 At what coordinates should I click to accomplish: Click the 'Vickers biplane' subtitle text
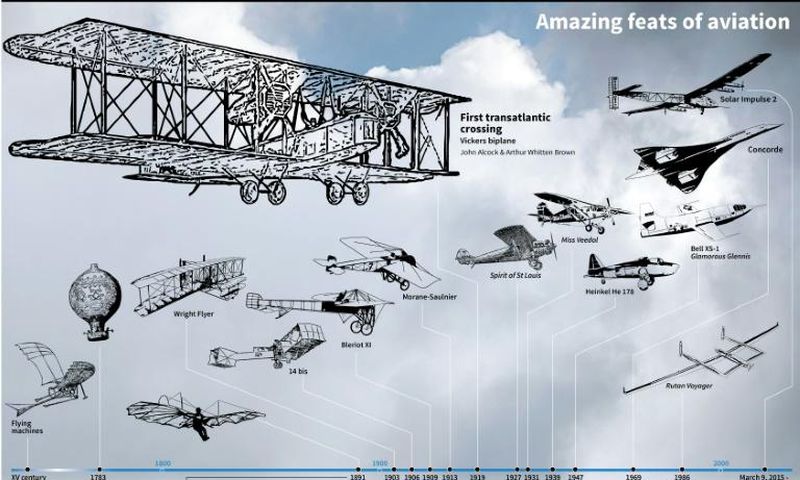[x=487, y=141]
